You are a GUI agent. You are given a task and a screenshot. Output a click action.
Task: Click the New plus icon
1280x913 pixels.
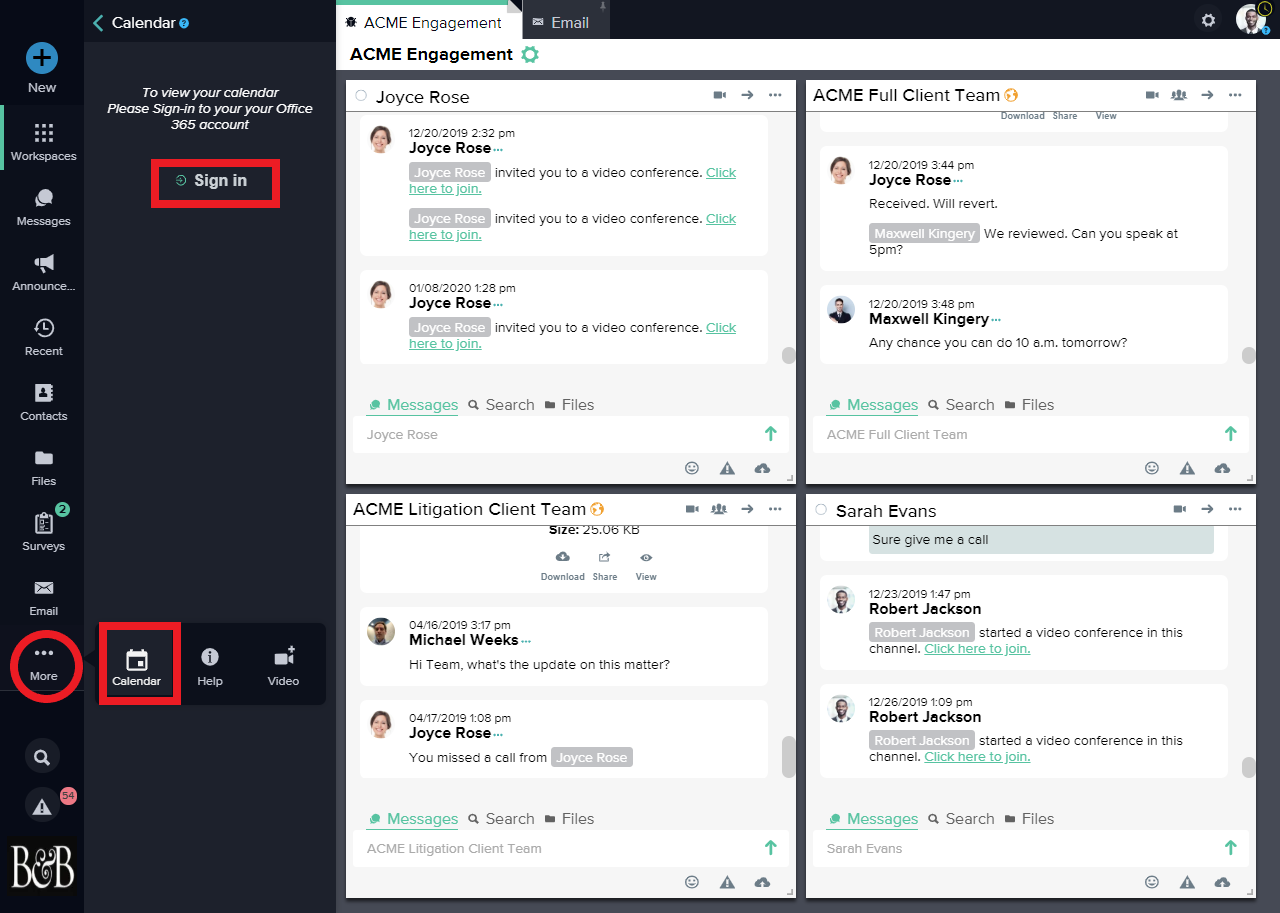click(x=42, y=59)
